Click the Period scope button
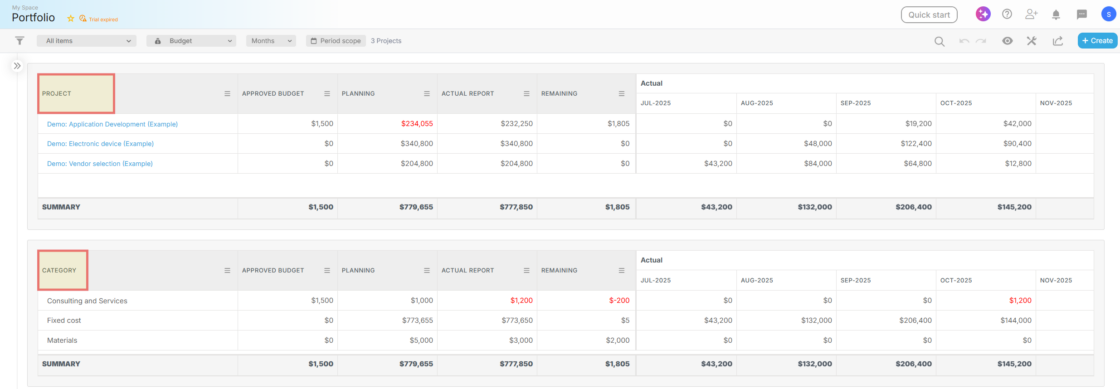The width and height of the screenshot is (1120, 389). point(336,41)
